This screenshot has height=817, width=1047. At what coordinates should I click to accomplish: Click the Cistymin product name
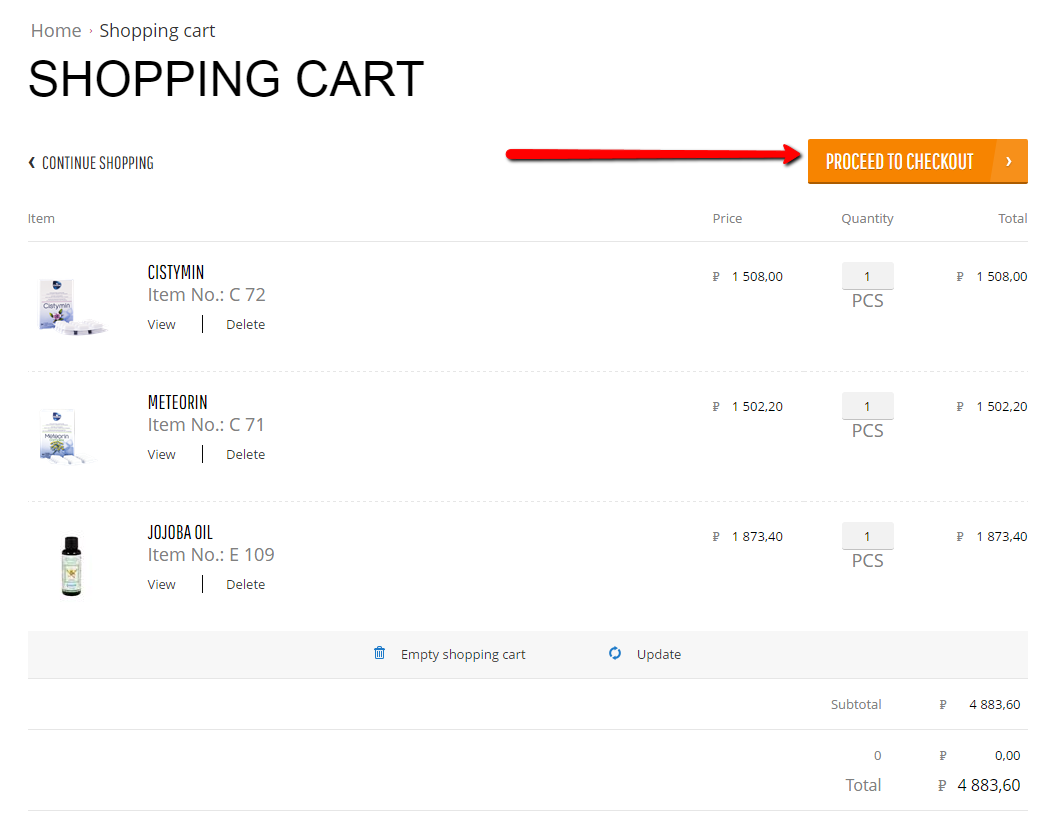coord(176,272)
